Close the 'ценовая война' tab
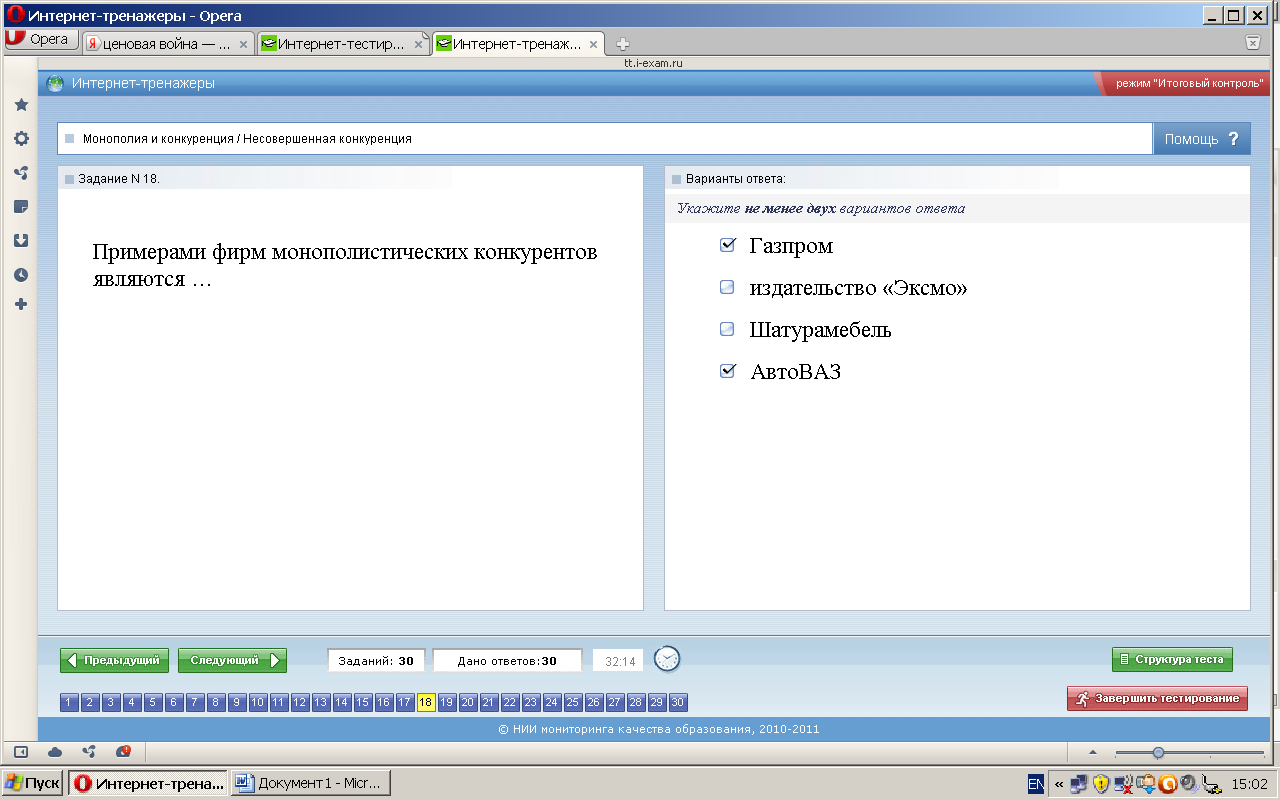 (x=244, y=45)
